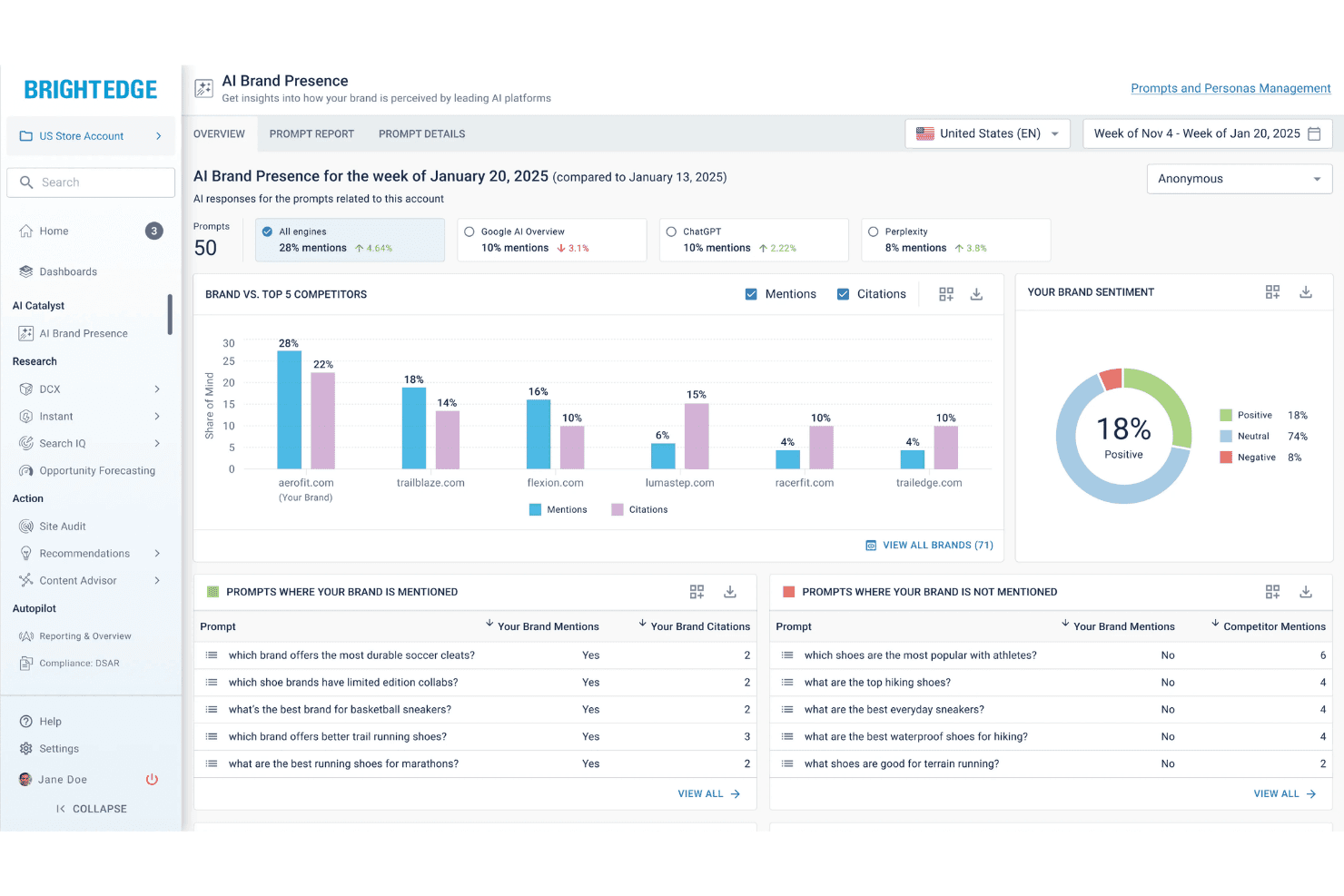The height and width of the screenshot is (896, 1344).
Task: Download Prompts Where Brand Not Mentioned table
Action: click(1306, 591)
